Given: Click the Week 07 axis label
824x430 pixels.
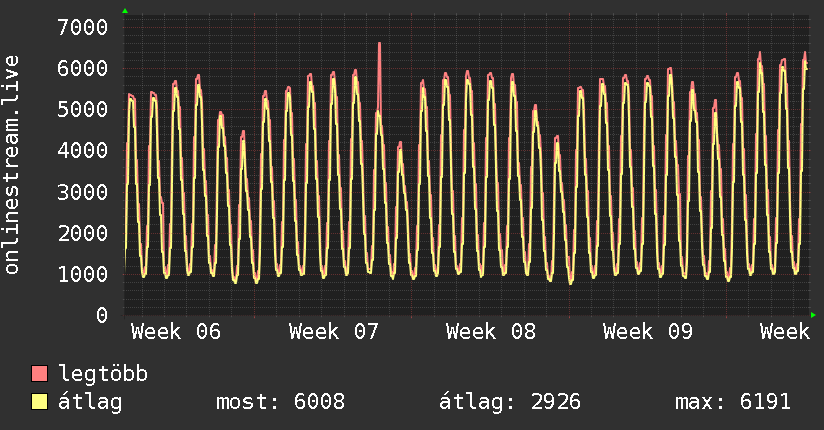Looking at the screenshot, I should click(334, 332).
